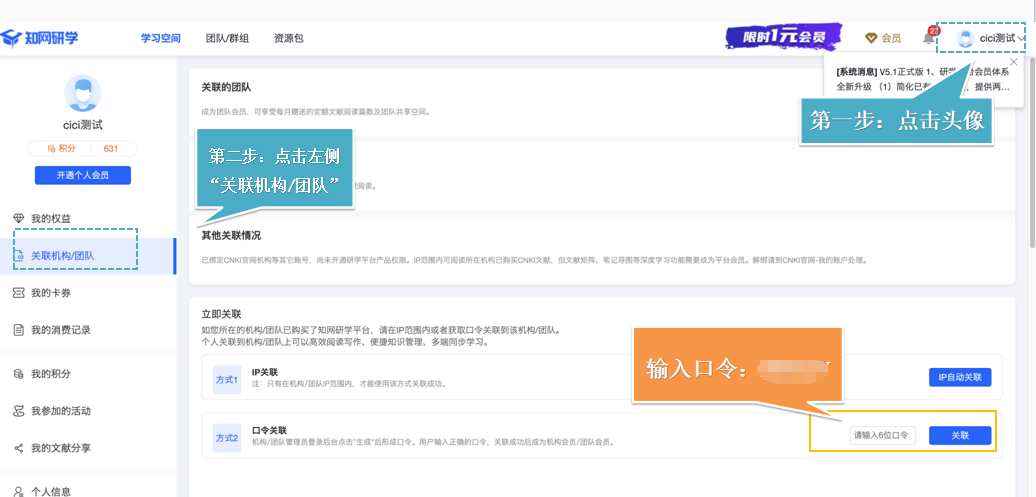Click the 限时1元会员 promo banner
The width and height of the screenshot is (1036, 497).
click(x=784, y=37)
